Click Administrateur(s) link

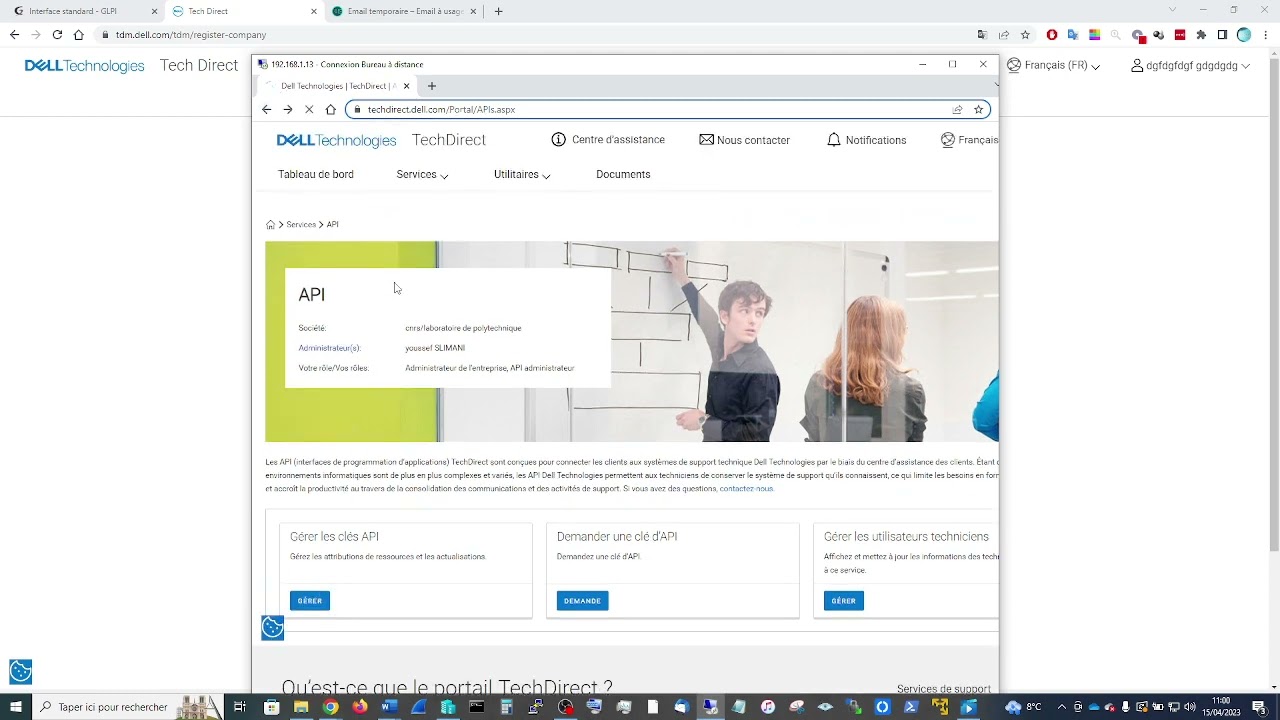pyautogui.click(x=329, y=348)
